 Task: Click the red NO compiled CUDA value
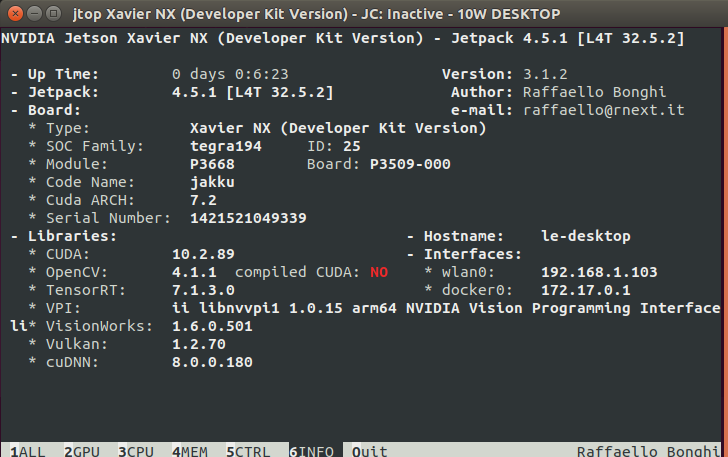pos(379,272)
